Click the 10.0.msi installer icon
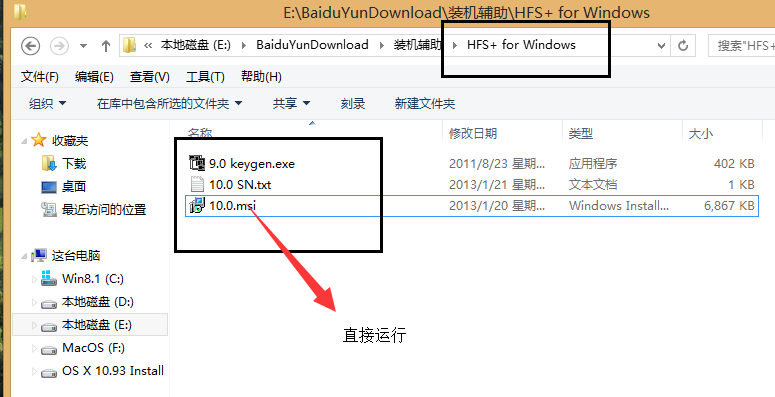775x397 pixels. [x=197, y=205]
